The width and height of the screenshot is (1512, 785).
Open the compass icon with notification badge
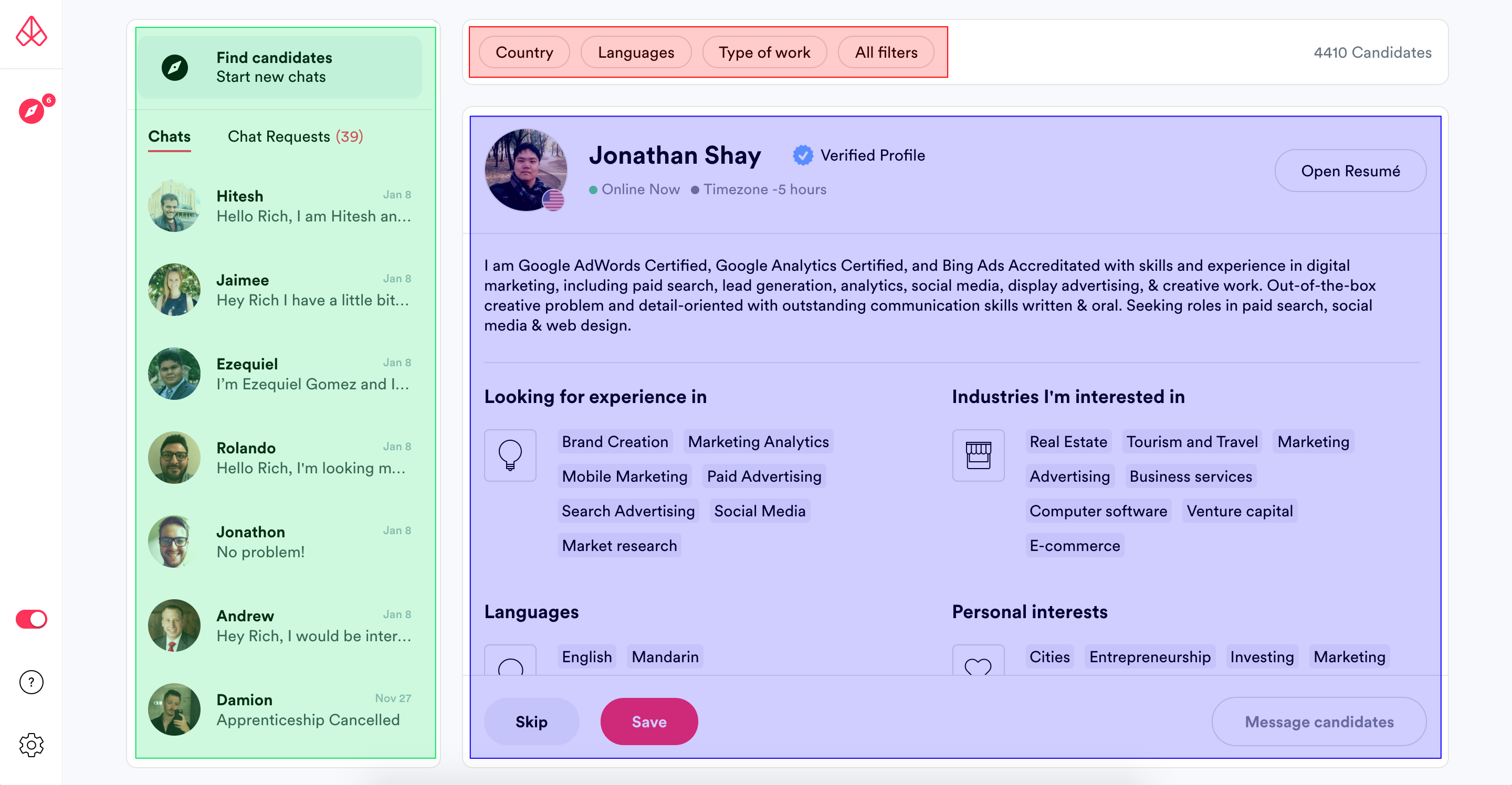[32, 110]
